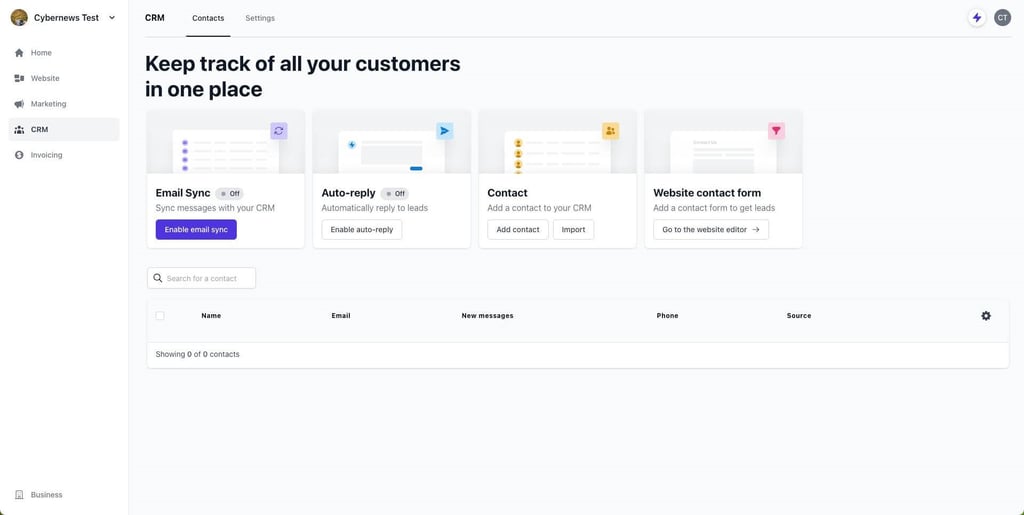1024x515 pixels.
Task: Click the Add contact button
Action: point(518,230)
